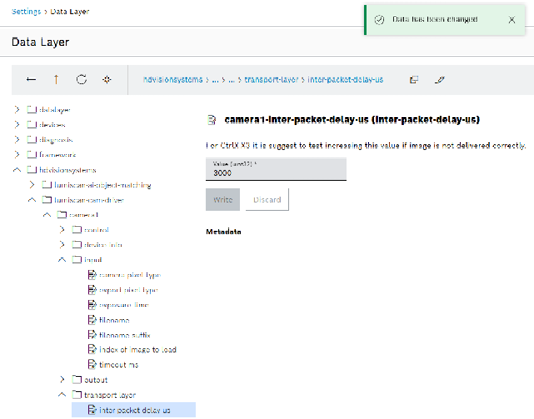This screenshot has height=419, width=534.
Task: Close the Data has been changed notification
Action: point(512,20)
